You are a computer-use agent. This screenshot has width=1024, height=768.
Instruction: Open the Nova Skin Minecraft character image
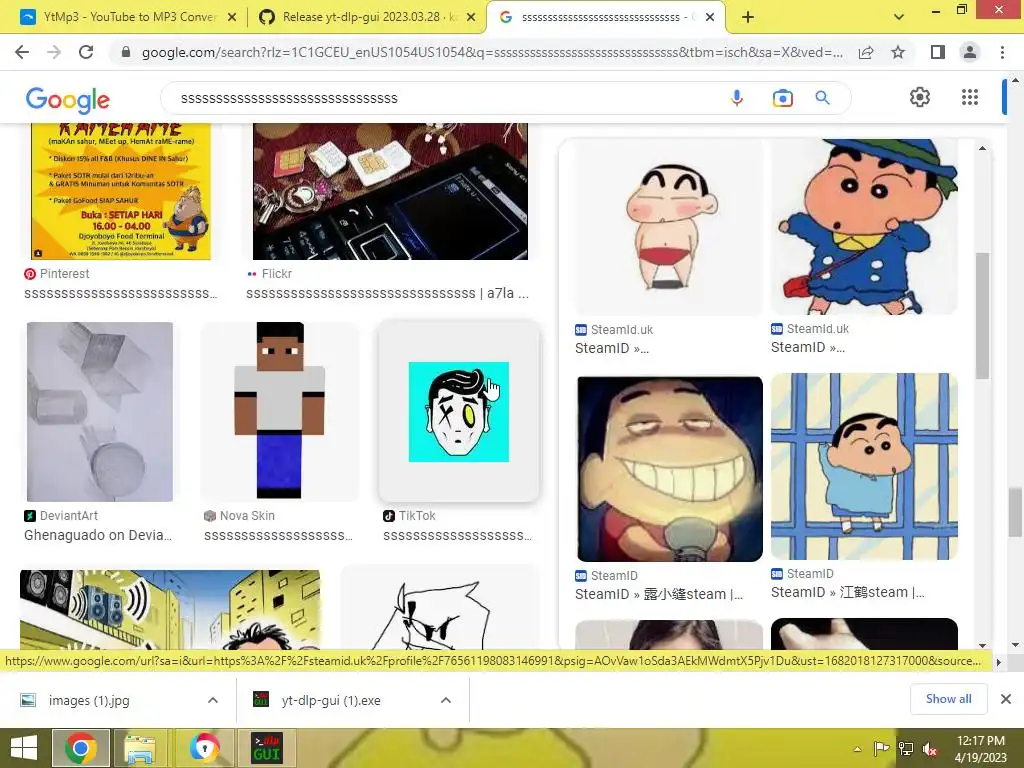[x=280, y=411]
